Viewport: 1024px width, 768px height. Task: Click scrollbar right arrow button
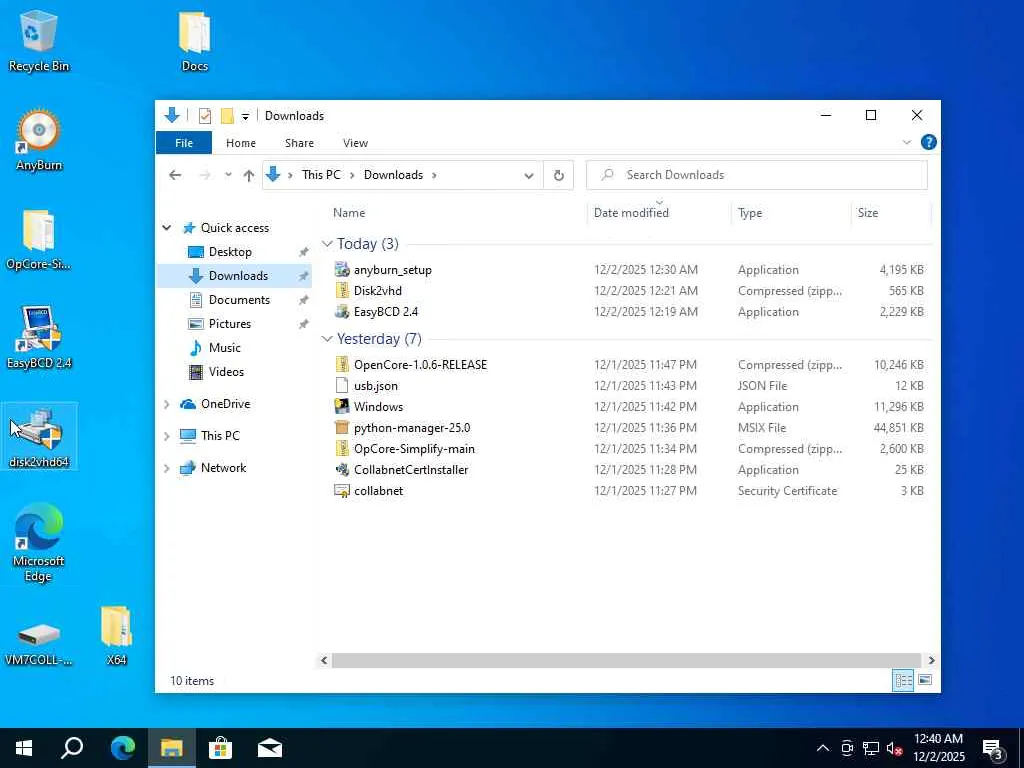coord(931,660)
